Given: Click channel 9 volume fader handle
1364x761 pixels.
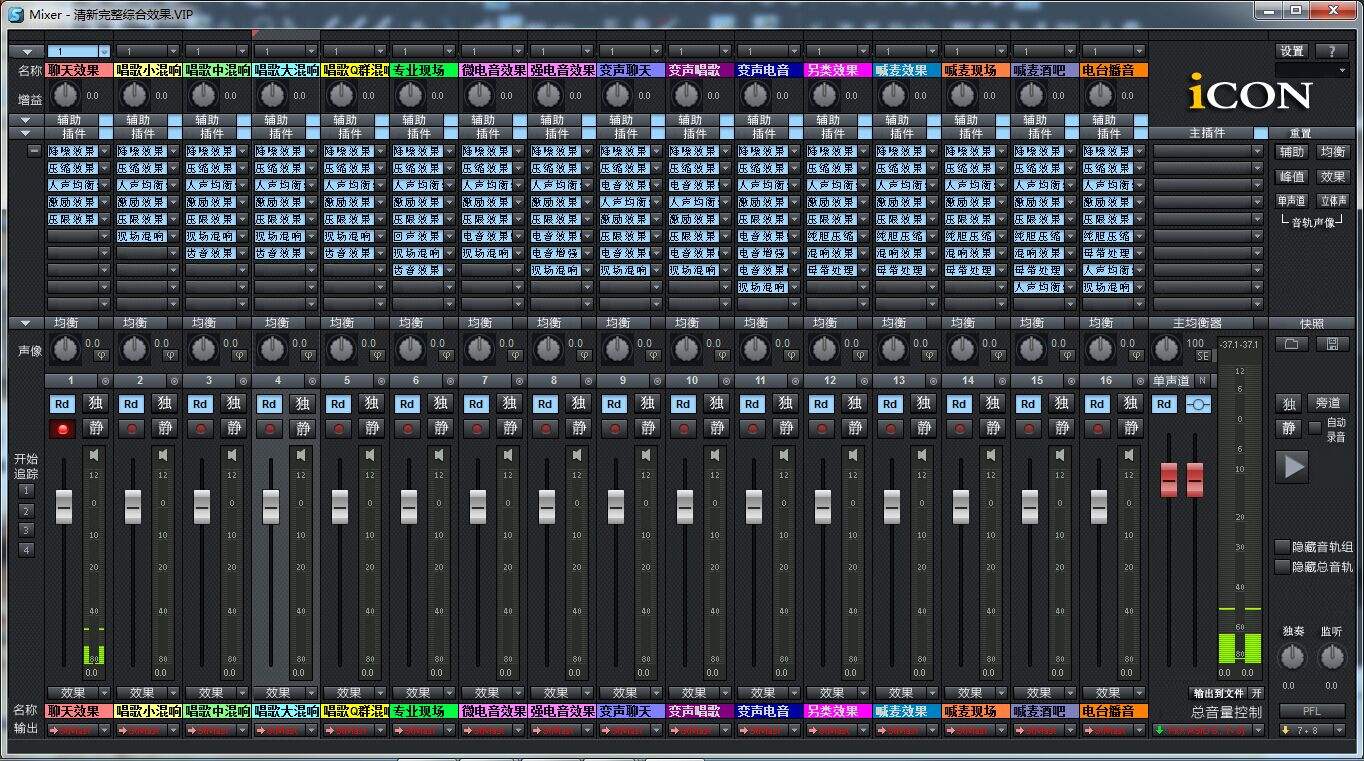Looking at the screenshot, I should tap(616, 507).
